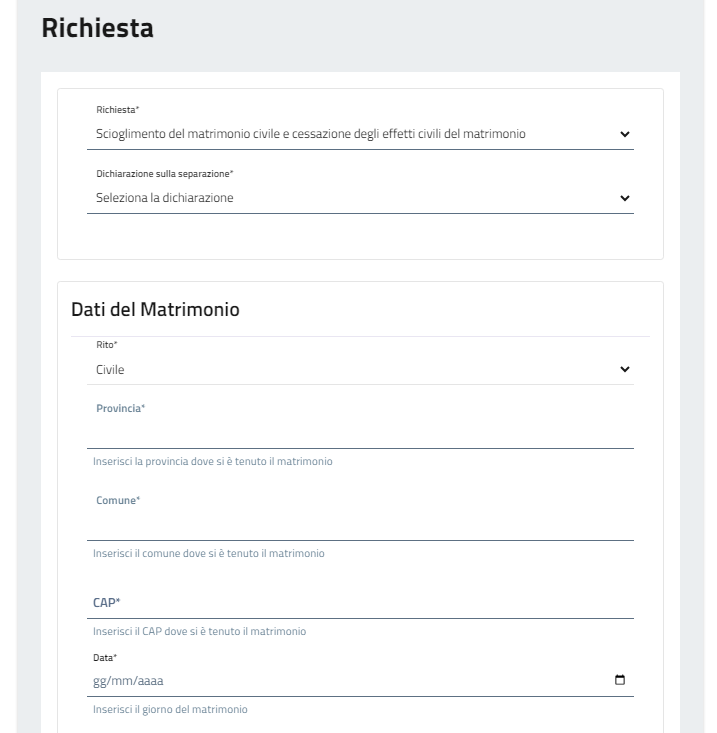717x733 pixels.
Task: Click the 'Civile' value in the Rito field
Action: point(110,370)
